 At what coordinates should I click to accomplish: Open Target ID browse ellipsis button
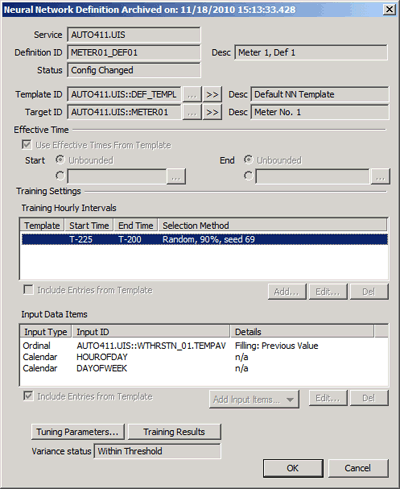point(192,112)
